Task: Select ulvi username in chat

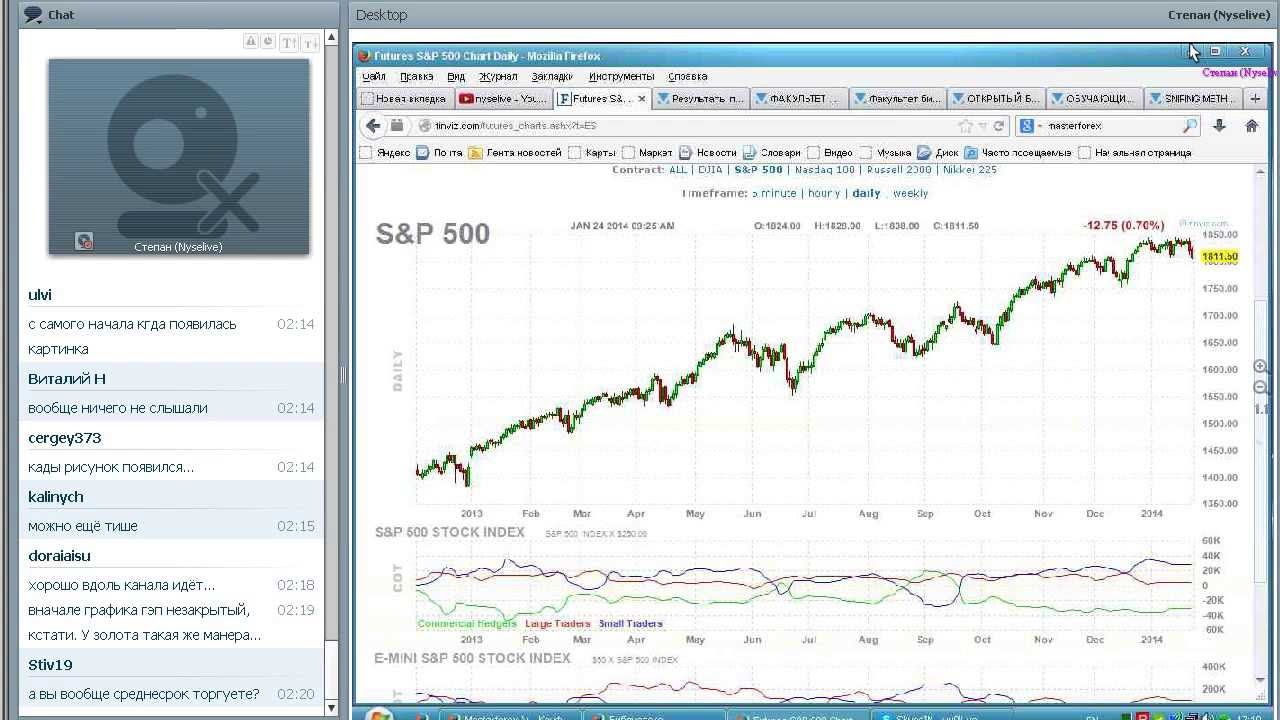Action: coord(40,295)
